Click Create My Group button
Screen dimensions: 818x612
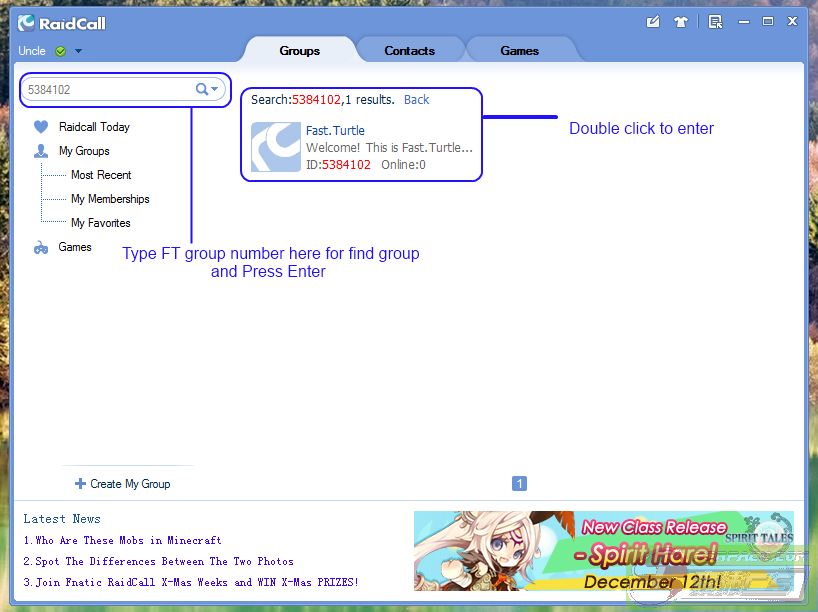(x=123, y=484)
